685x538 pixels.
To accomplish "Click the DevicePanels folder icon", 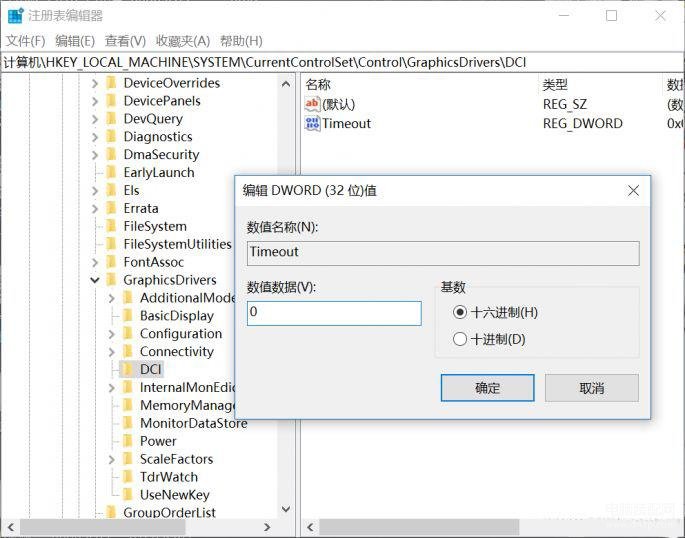I will click(x=111, y=101).
